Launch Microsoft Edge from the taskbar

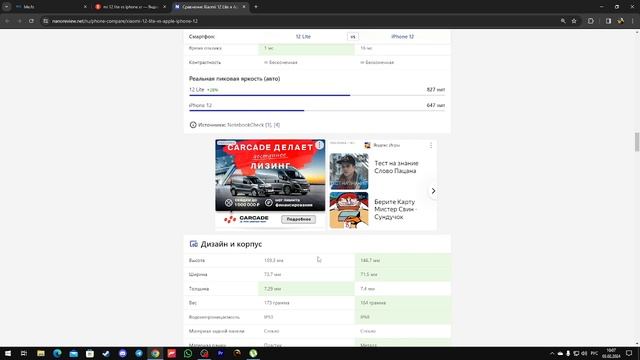click(x=57, y=353)
